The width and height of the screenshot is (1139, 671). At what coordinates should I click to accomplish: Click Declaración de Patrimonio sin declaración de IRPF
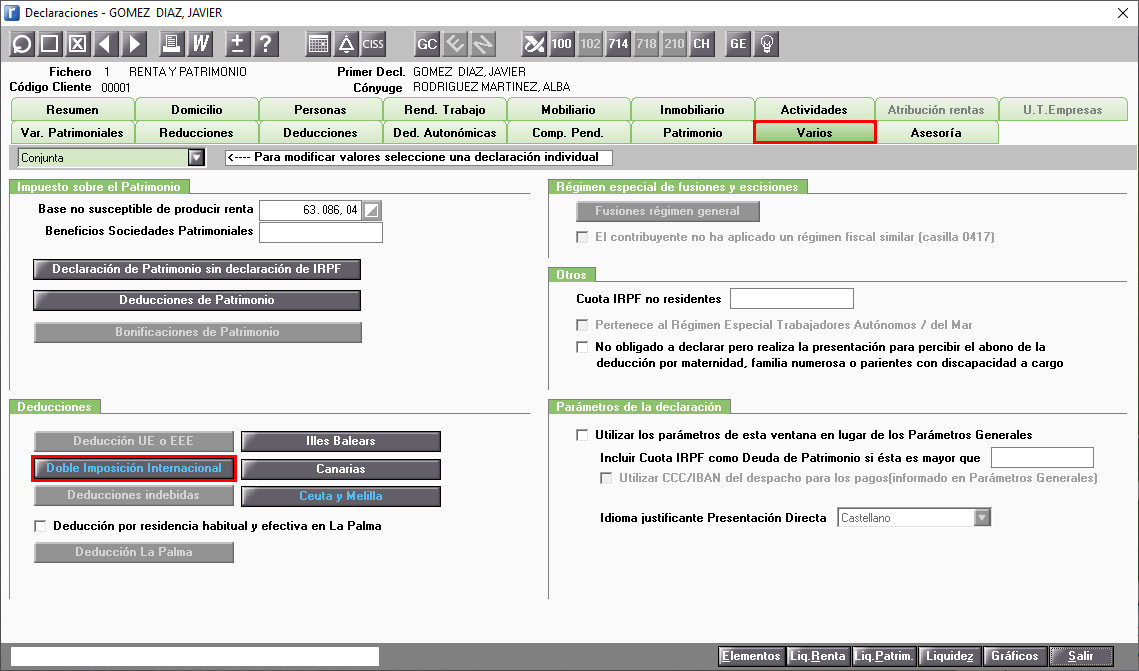[x=197, y=269]
